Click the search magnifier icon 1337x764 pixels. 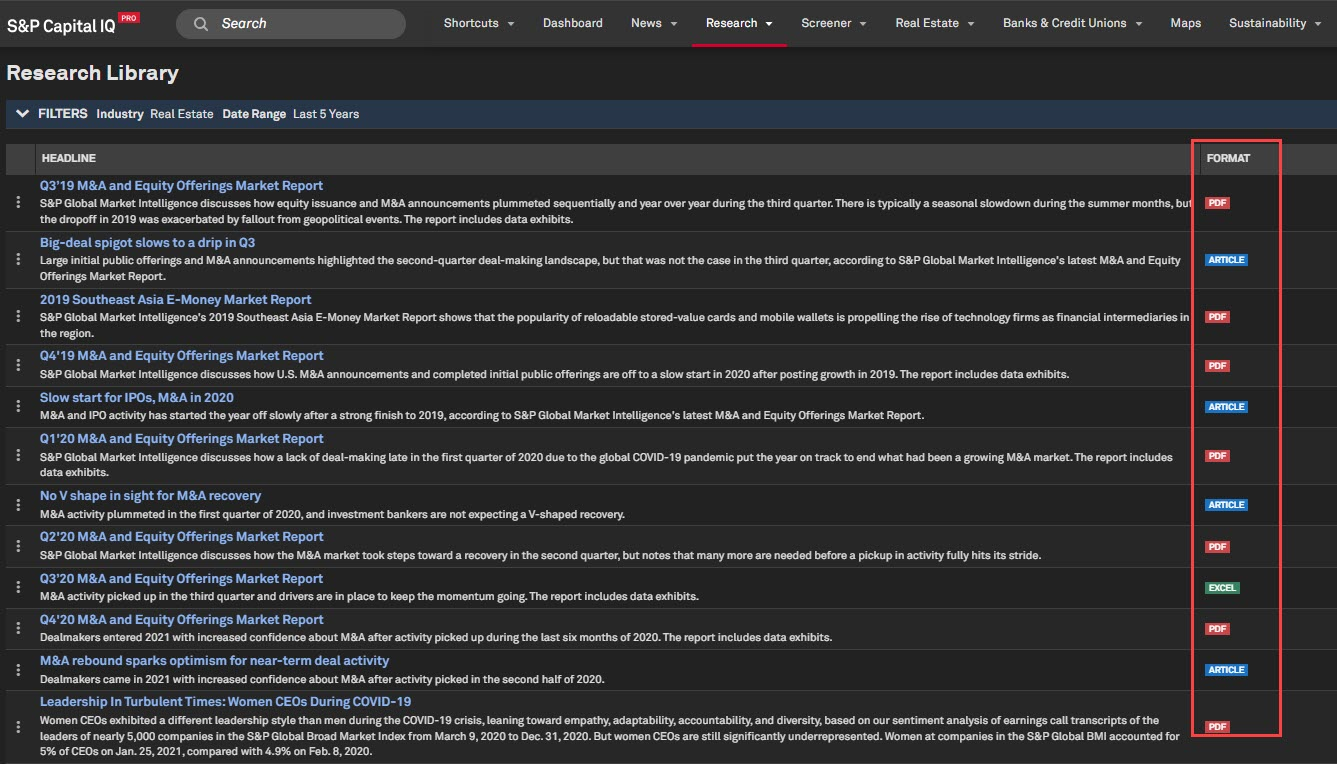coord(201,24)
